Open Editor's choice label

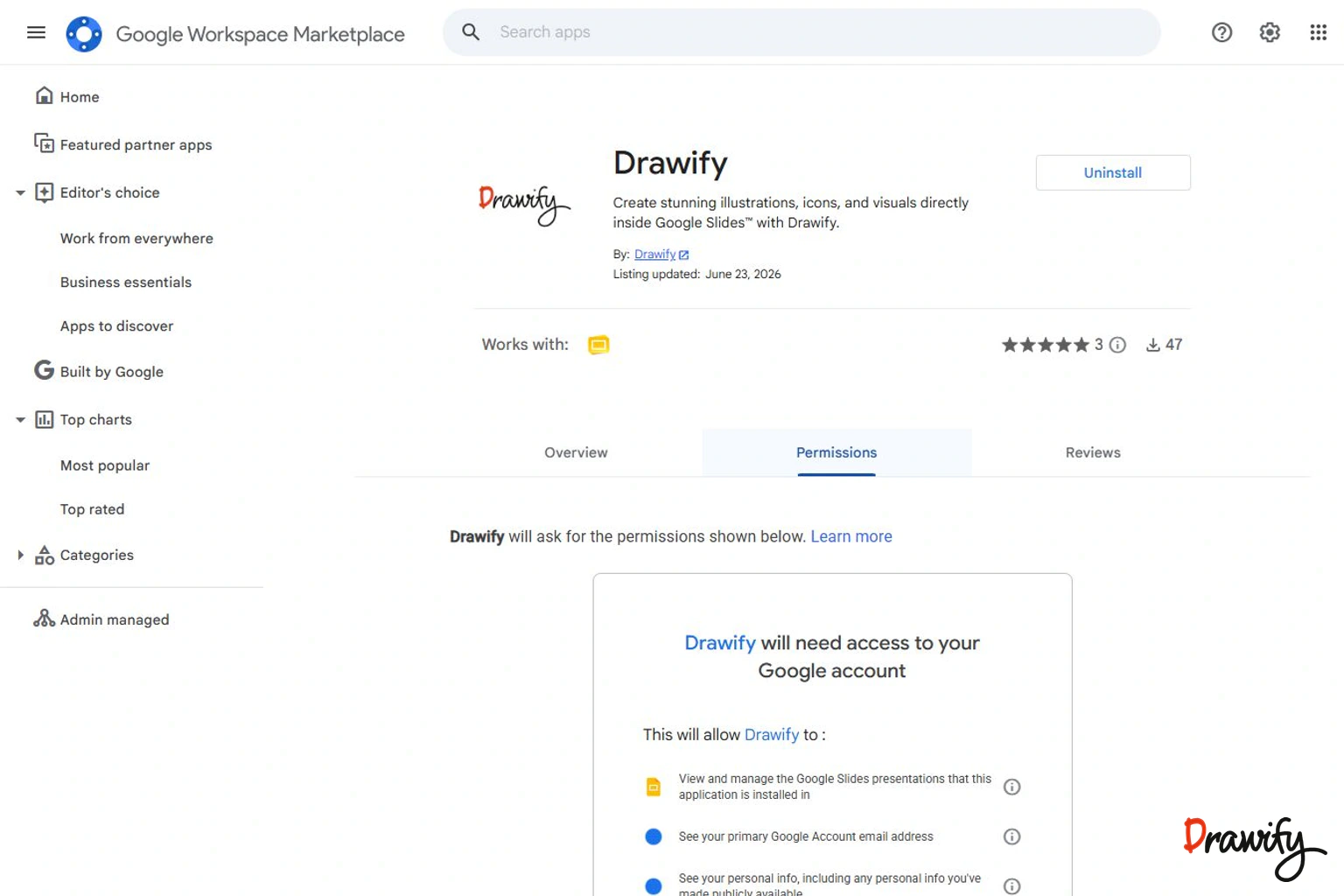[x=109, y=192]
